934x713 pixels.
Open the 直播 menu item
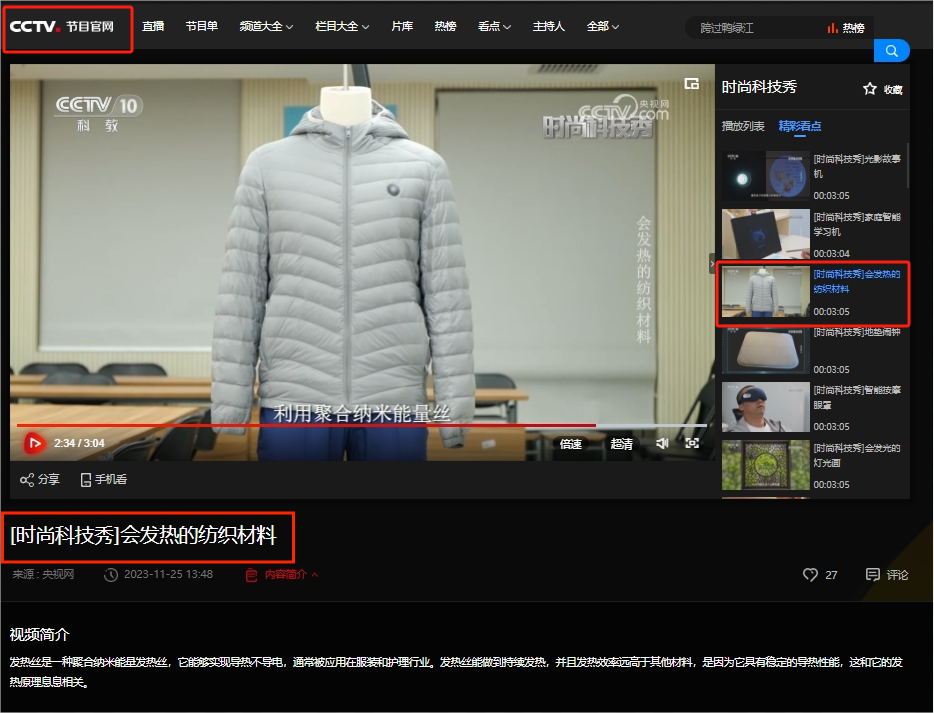coord(153,27)
